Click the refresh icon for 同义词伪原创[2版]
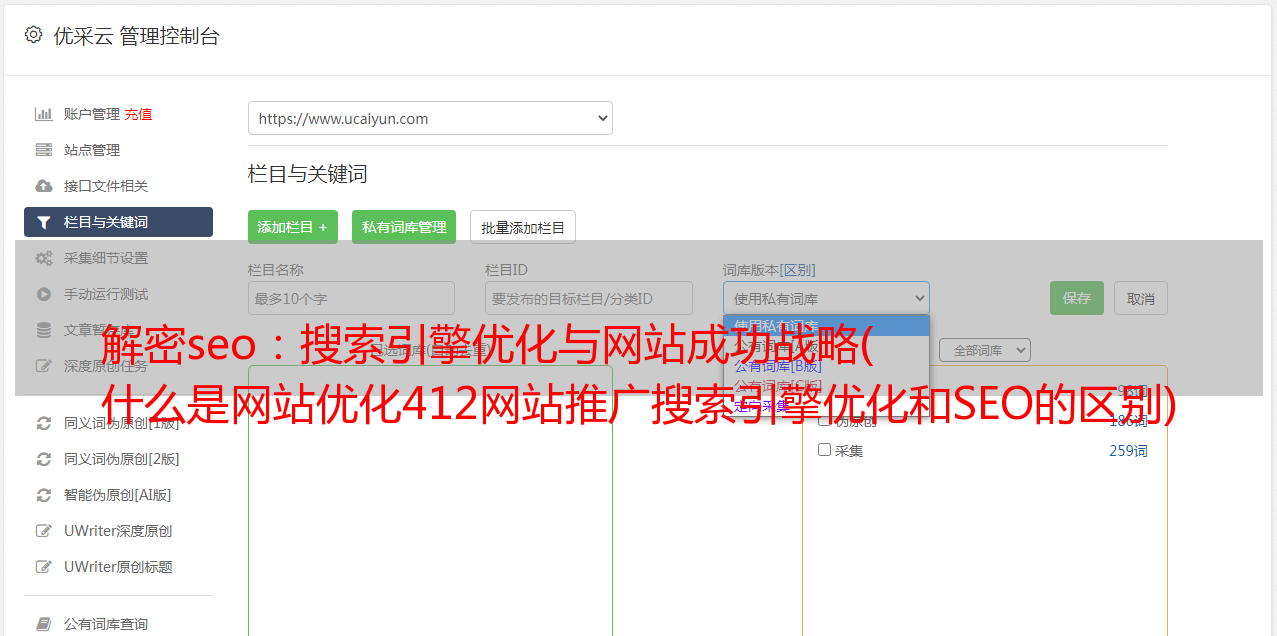The image size is (1277, 636). (x=44, y=459)
